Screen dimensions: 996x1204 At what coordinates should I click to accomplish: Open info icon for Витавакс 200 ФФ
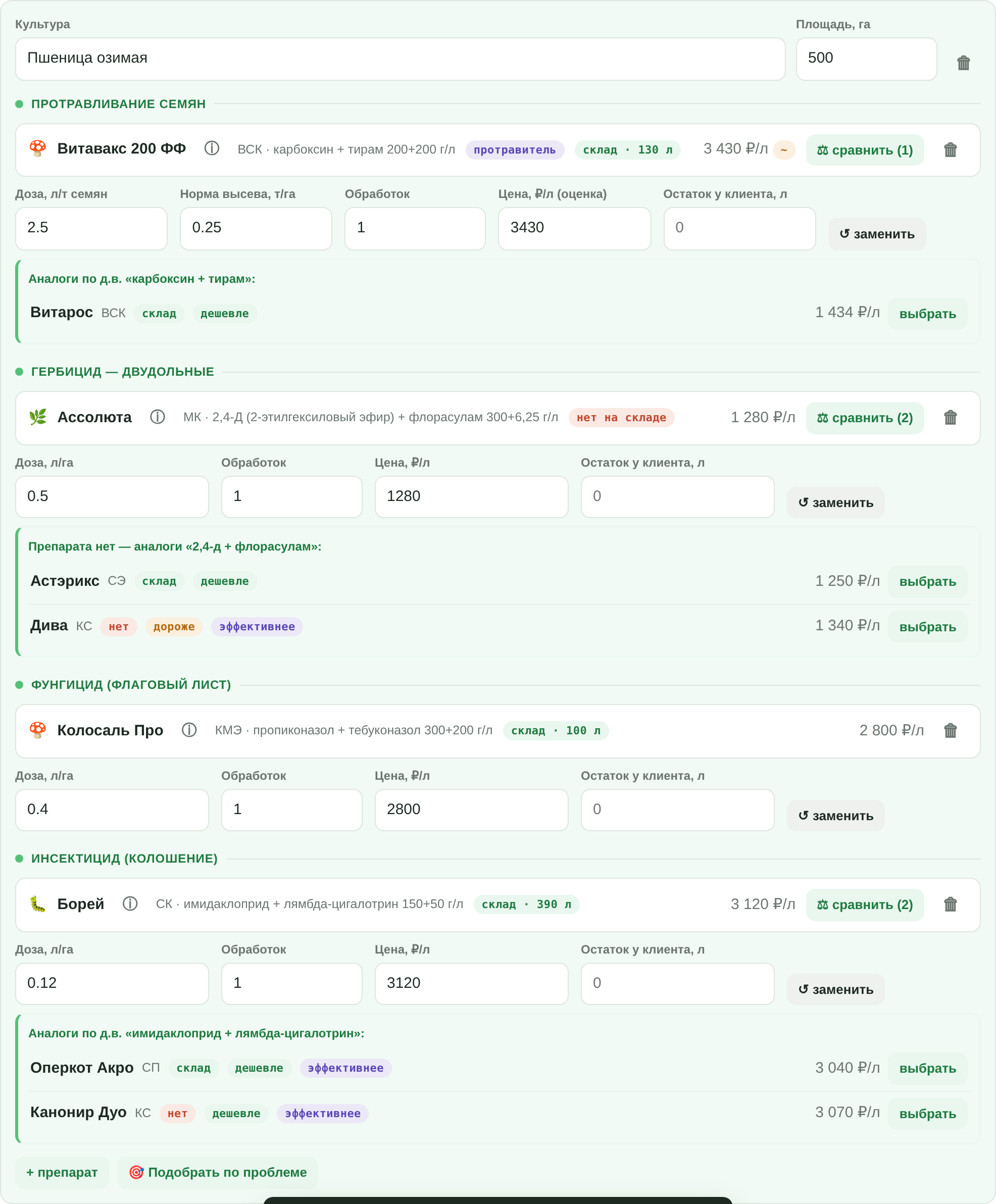pyautogui.click(x=212, y=148)
